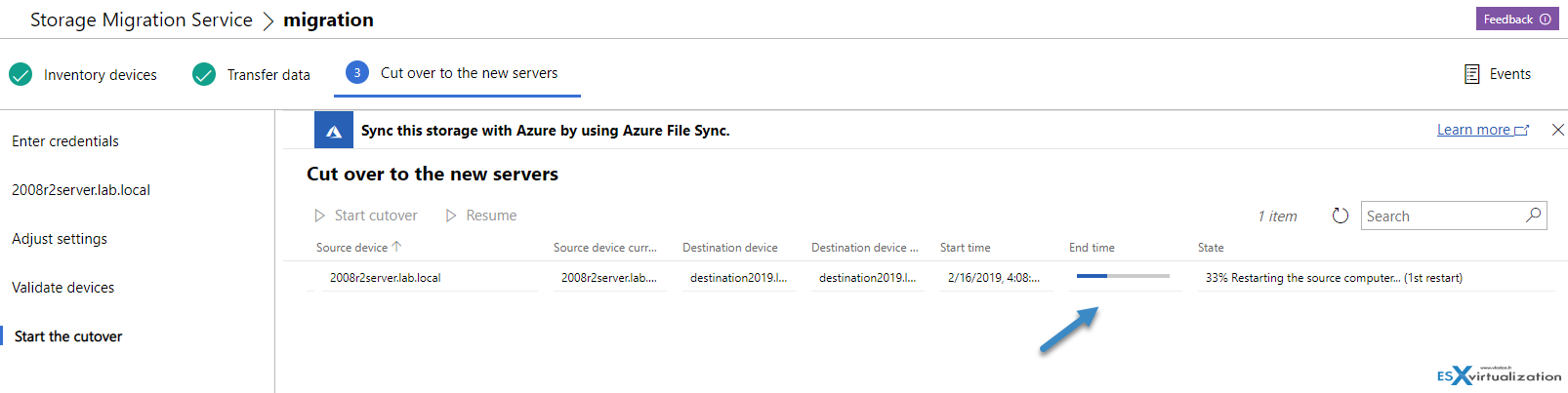The height and width of the screenshot is (393, 1568).
Task: Click the 33% Restarting the source computer status
Action: point(1334,278)
